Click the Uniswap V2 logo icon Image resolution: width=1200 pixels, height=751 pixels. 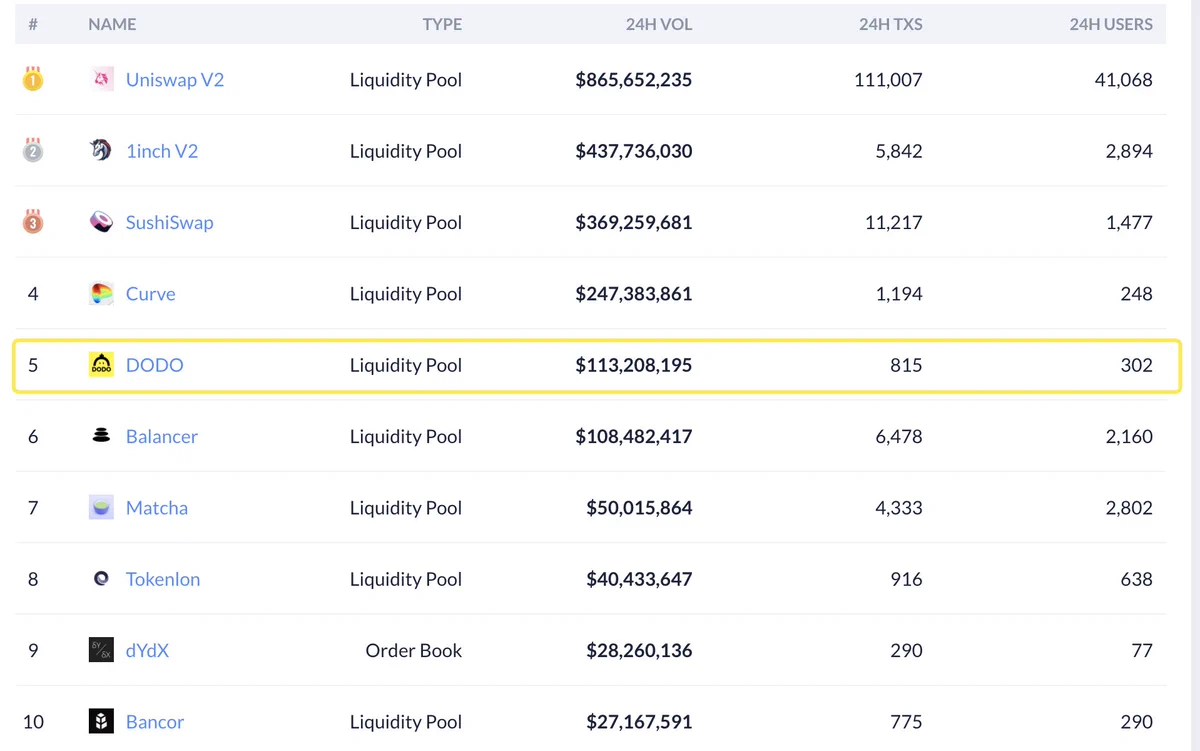click(101, 80)
